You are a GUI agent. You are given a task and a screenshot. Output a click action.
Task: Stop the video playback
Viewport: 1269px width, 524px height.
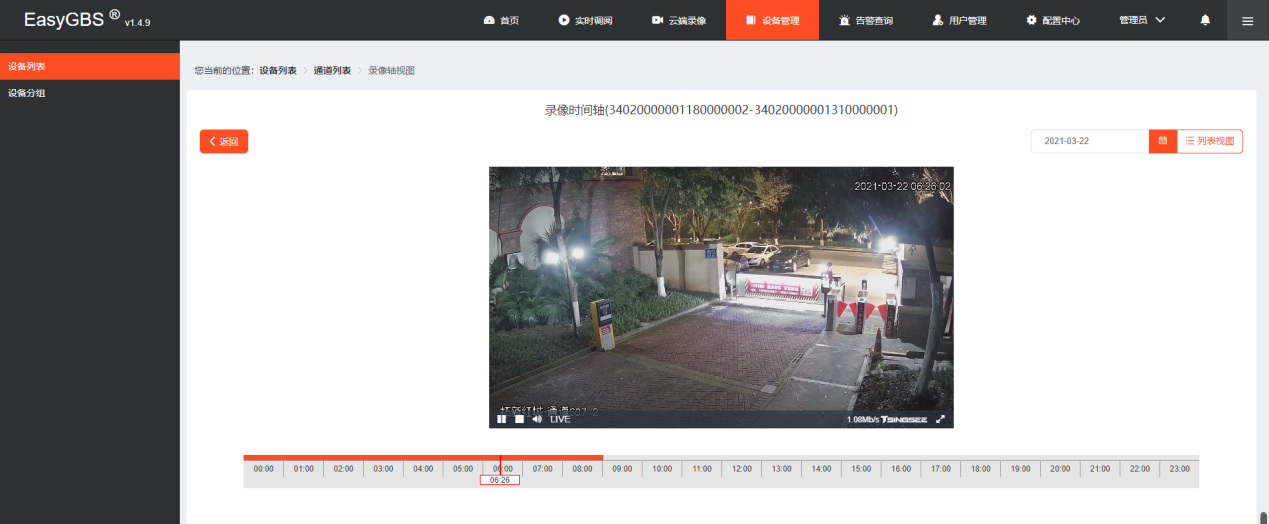(519, 419)
